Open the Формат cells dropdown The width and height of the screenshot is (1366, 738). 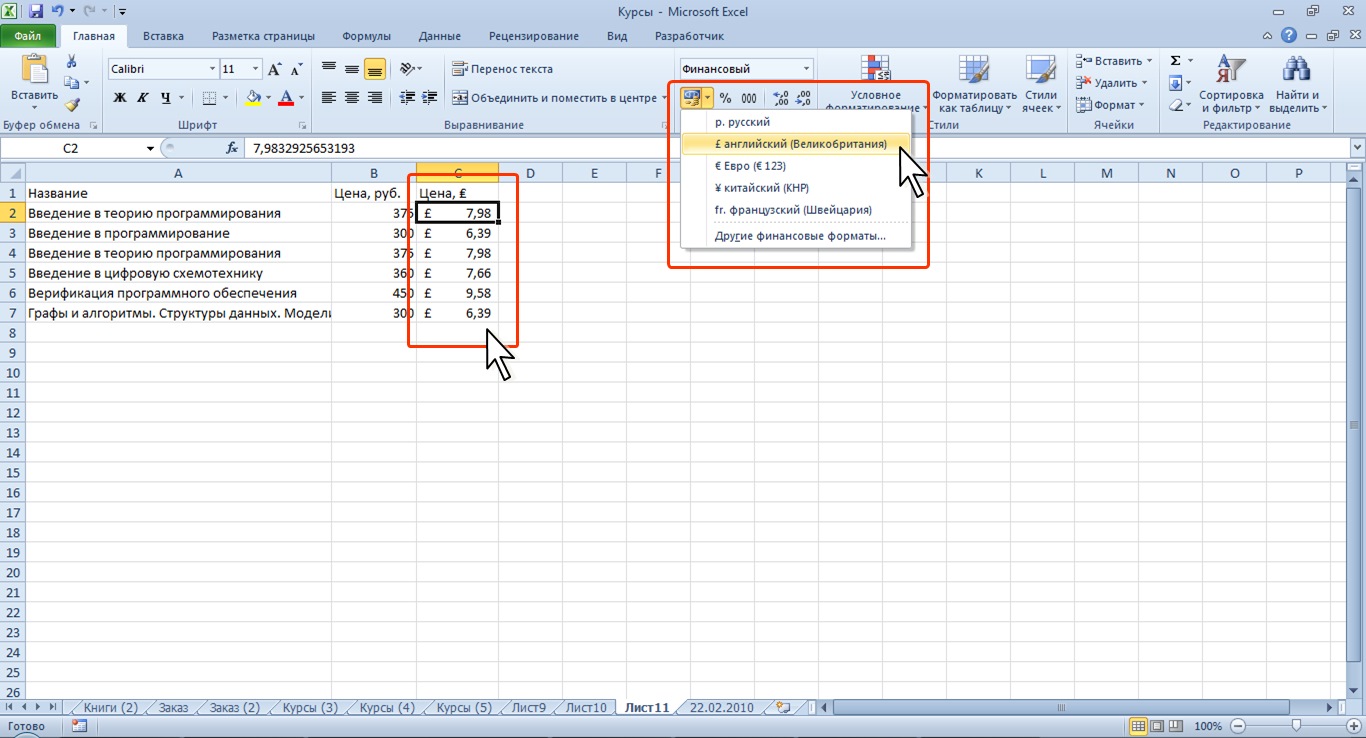click(x=1110, y=105)
